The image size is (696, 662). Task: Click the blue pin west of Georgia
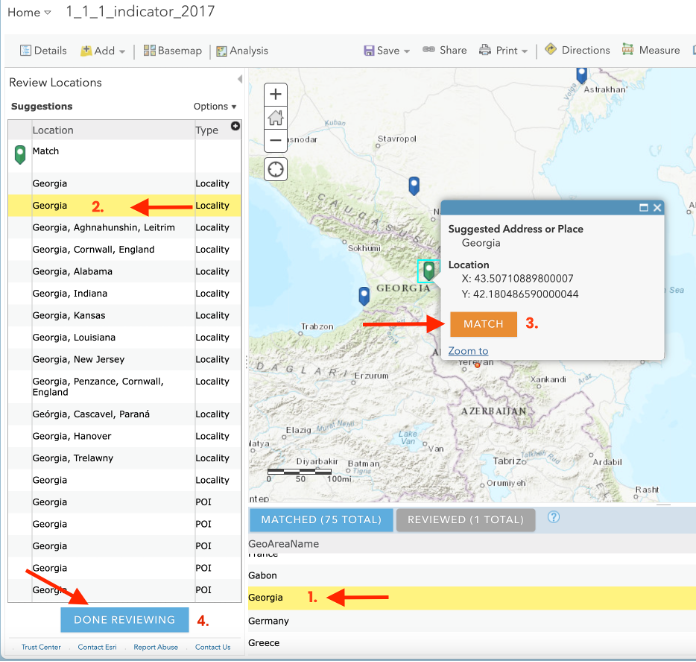point(364,296)
